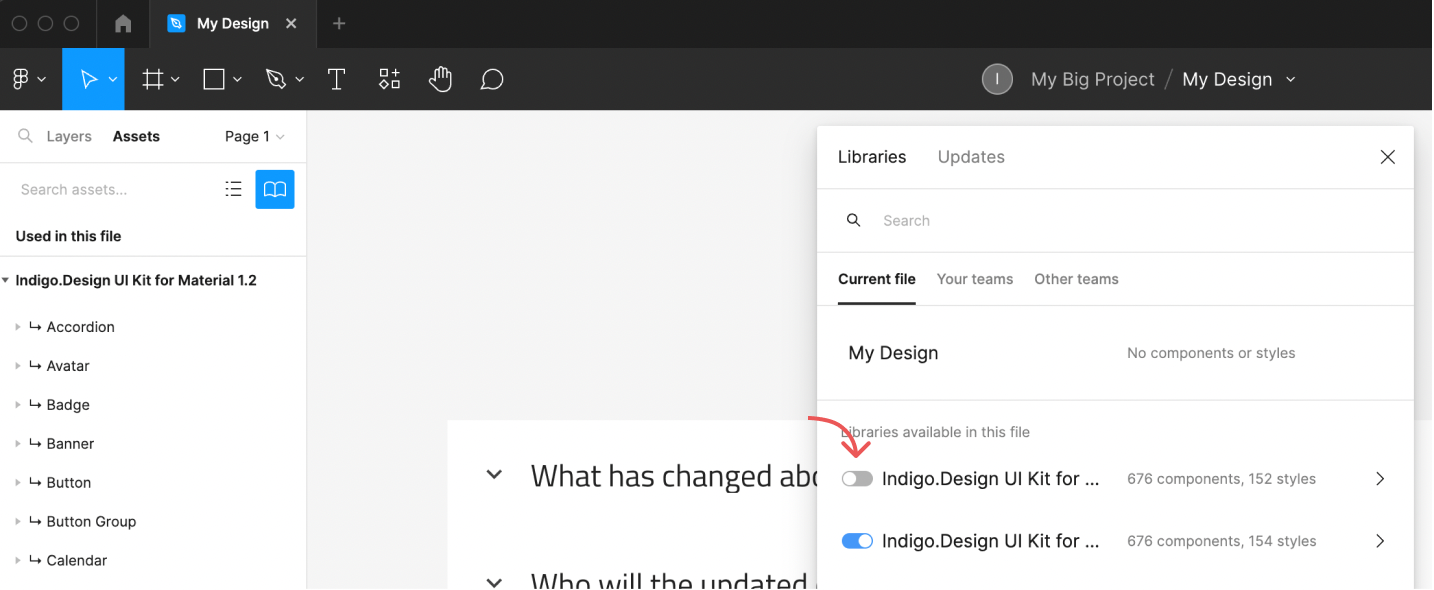The image size is (1434, 590).
Task: Select the Hand tool
Action: click(440, 78)
